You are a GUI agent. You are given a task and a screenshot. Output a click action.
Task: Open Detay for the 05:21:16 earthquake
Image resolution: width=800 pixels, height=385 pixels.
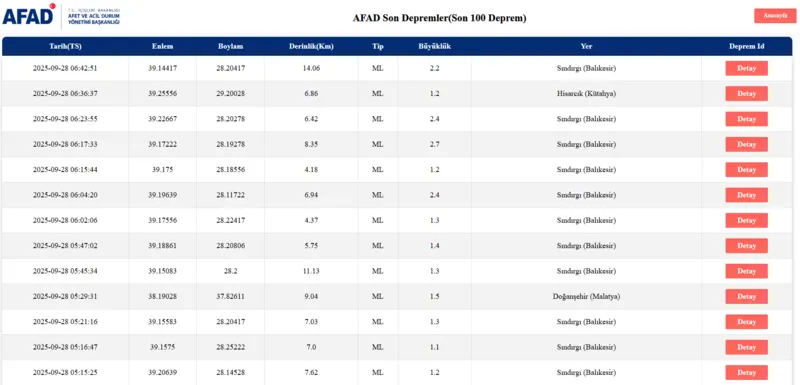[746, 322]
